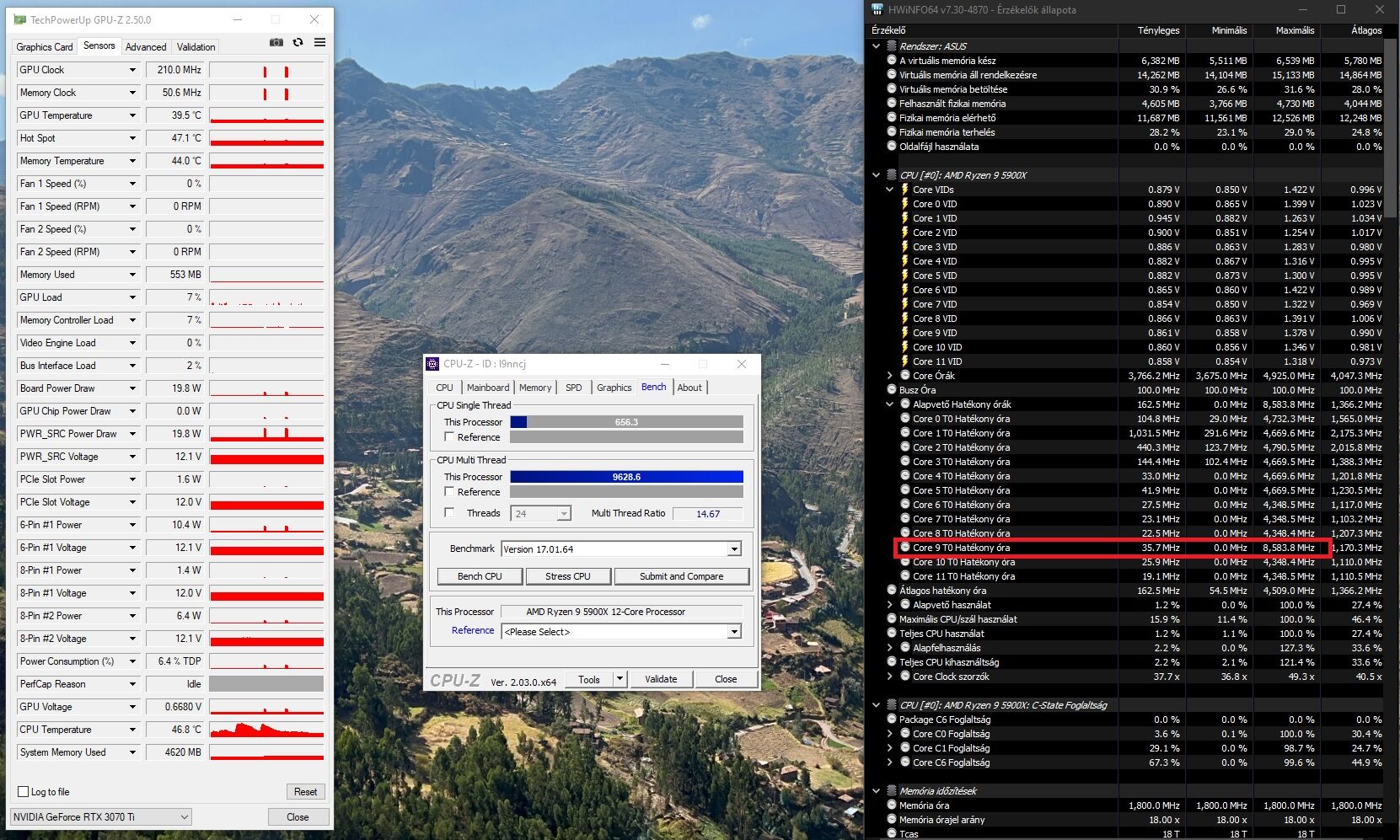Open the NVIDIA GeForce RTX 3070 Ti selector
Viewport: 1400px width, 840px height.
coord(101,817)
